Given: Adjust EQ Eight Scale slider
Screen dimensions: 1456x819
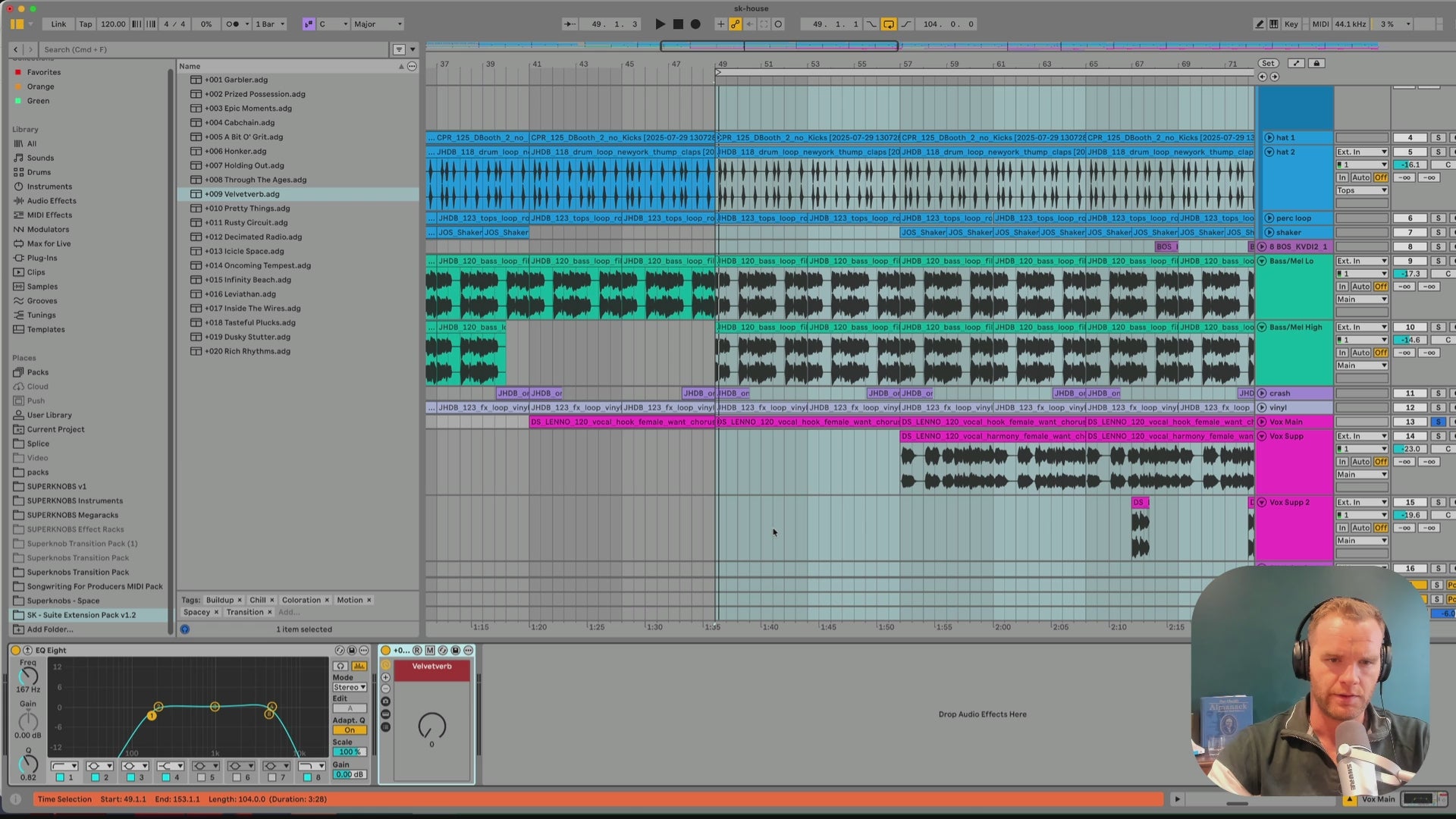Looking at the screenshot, I should [x=349, y=752].
